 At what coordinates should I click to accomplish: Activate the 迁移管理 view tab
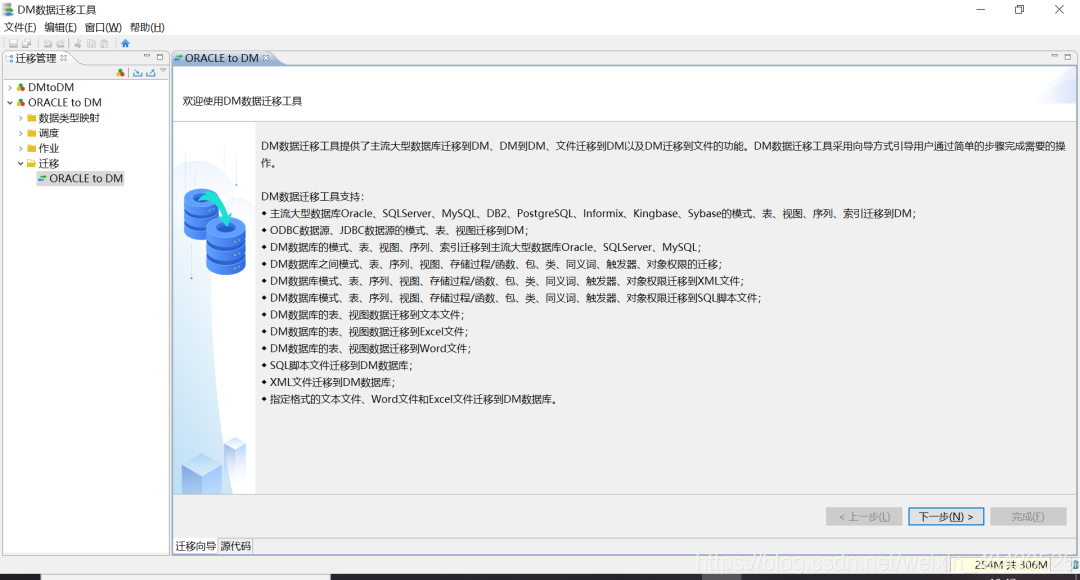(x=36, y=59)
